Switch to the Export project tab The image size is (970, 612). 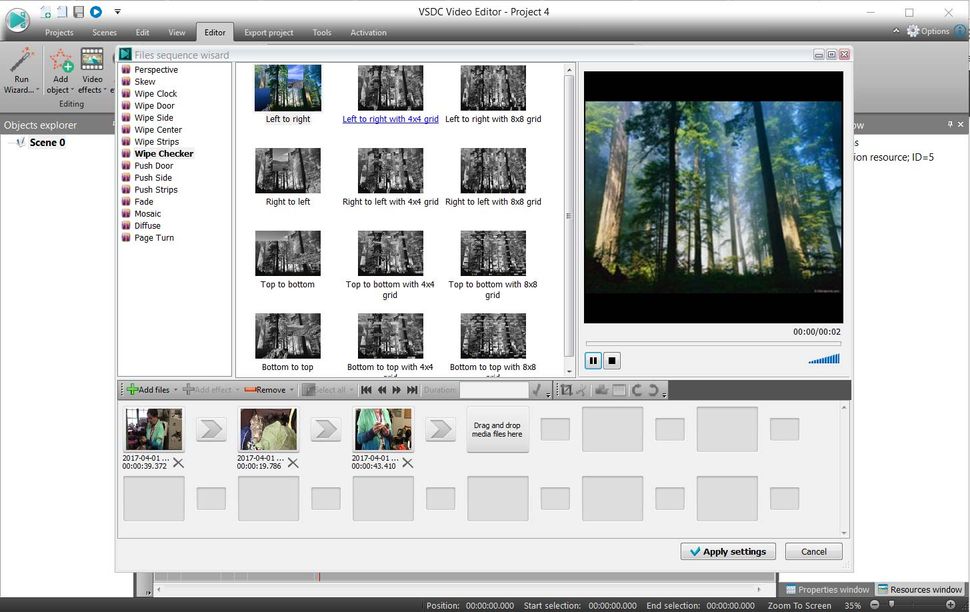click(267, 32)
